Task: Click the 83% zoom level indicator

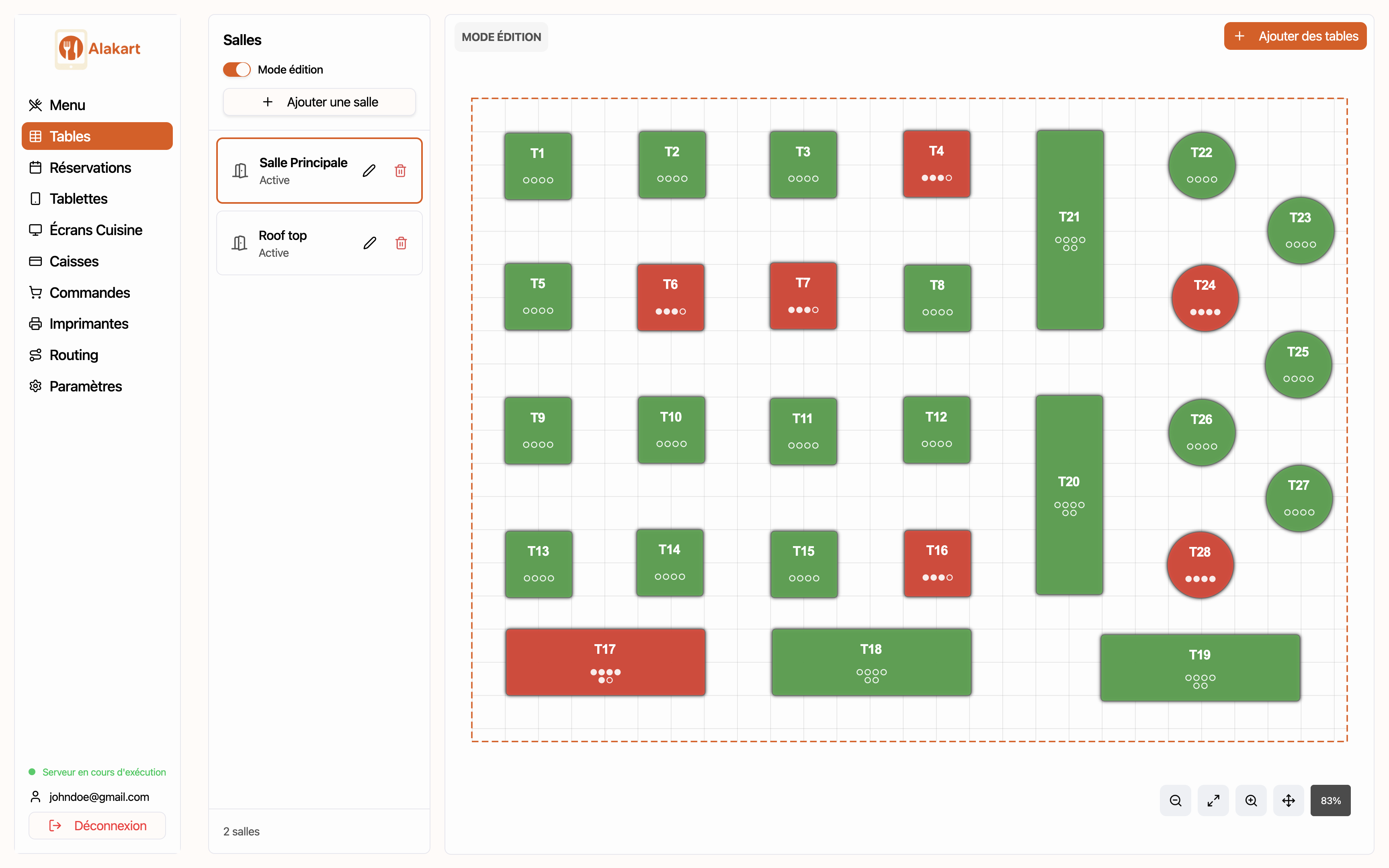Action: pyautogui.click(x=1330, y=800)
